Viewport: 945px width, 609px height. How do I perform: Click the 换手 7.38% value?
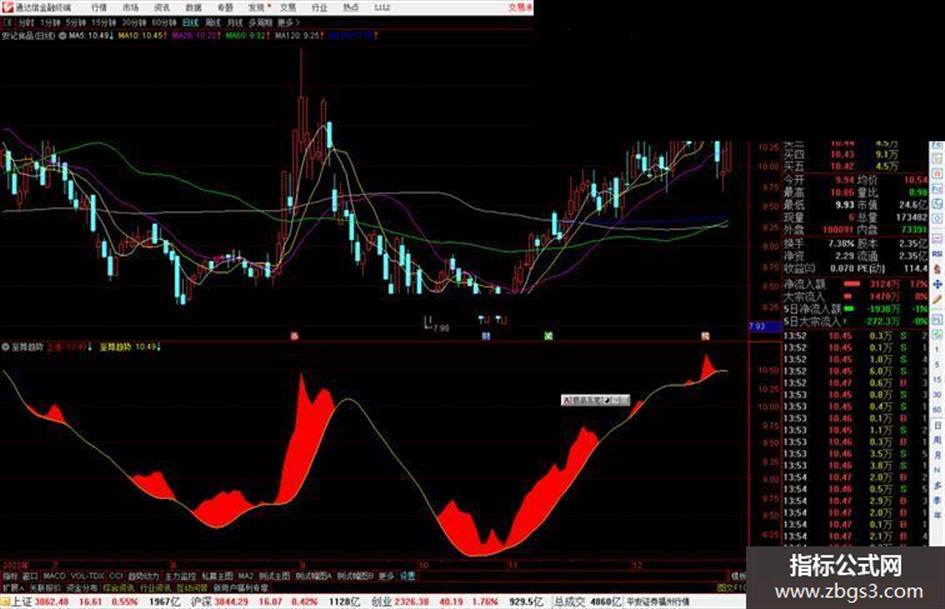(x=841, y=244)
